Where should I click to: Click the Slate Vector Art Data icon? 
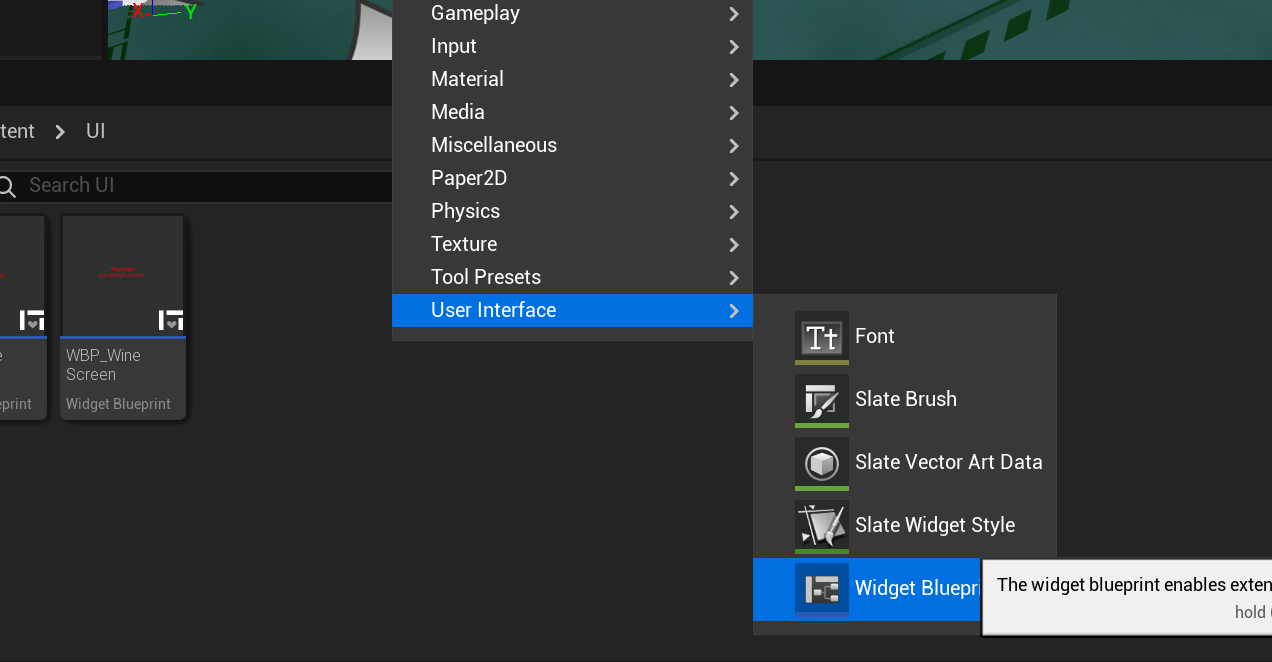tap(822, 463)
